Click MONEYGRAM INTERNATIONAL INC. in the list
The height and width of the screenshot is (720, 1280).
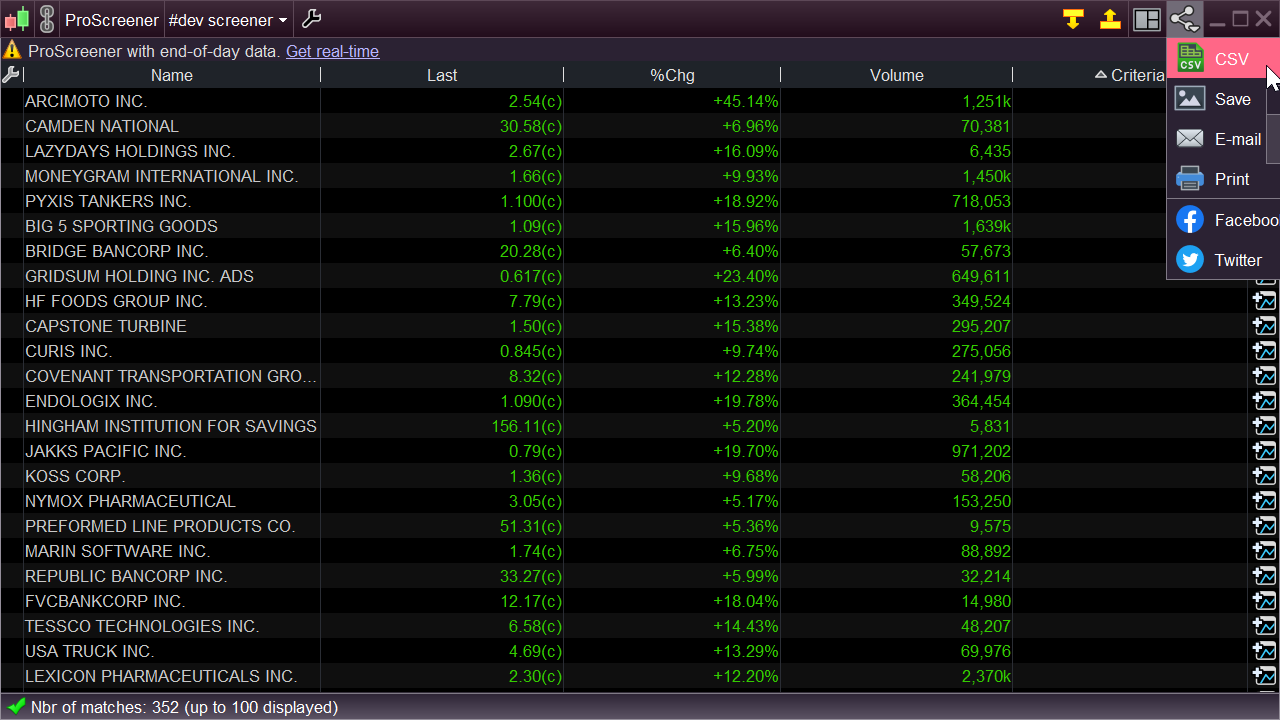[x=161, y=176]
